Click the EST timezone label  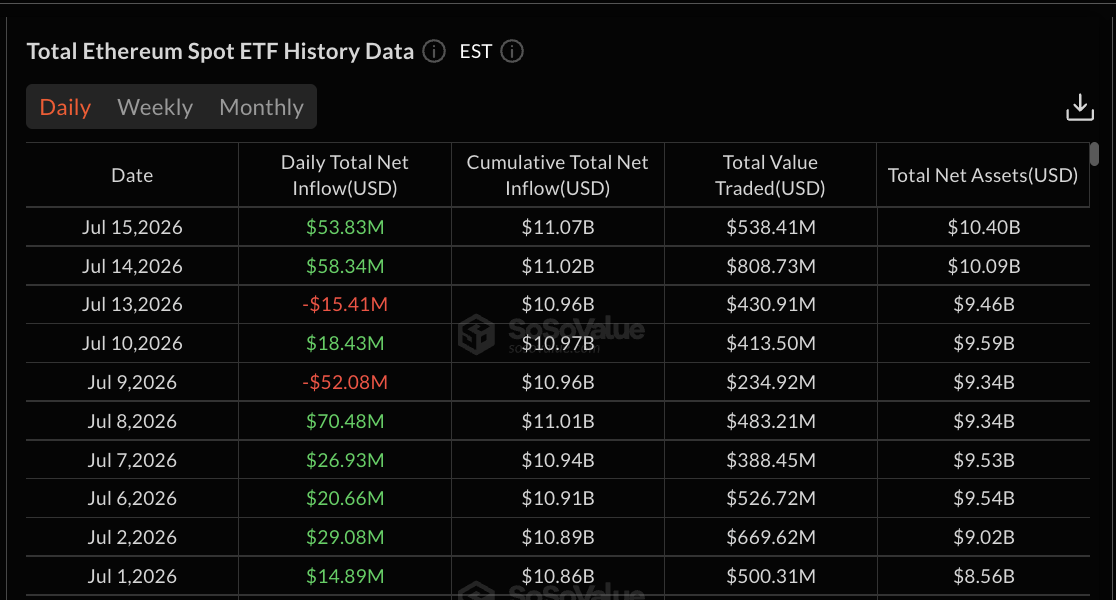[475, 51]
